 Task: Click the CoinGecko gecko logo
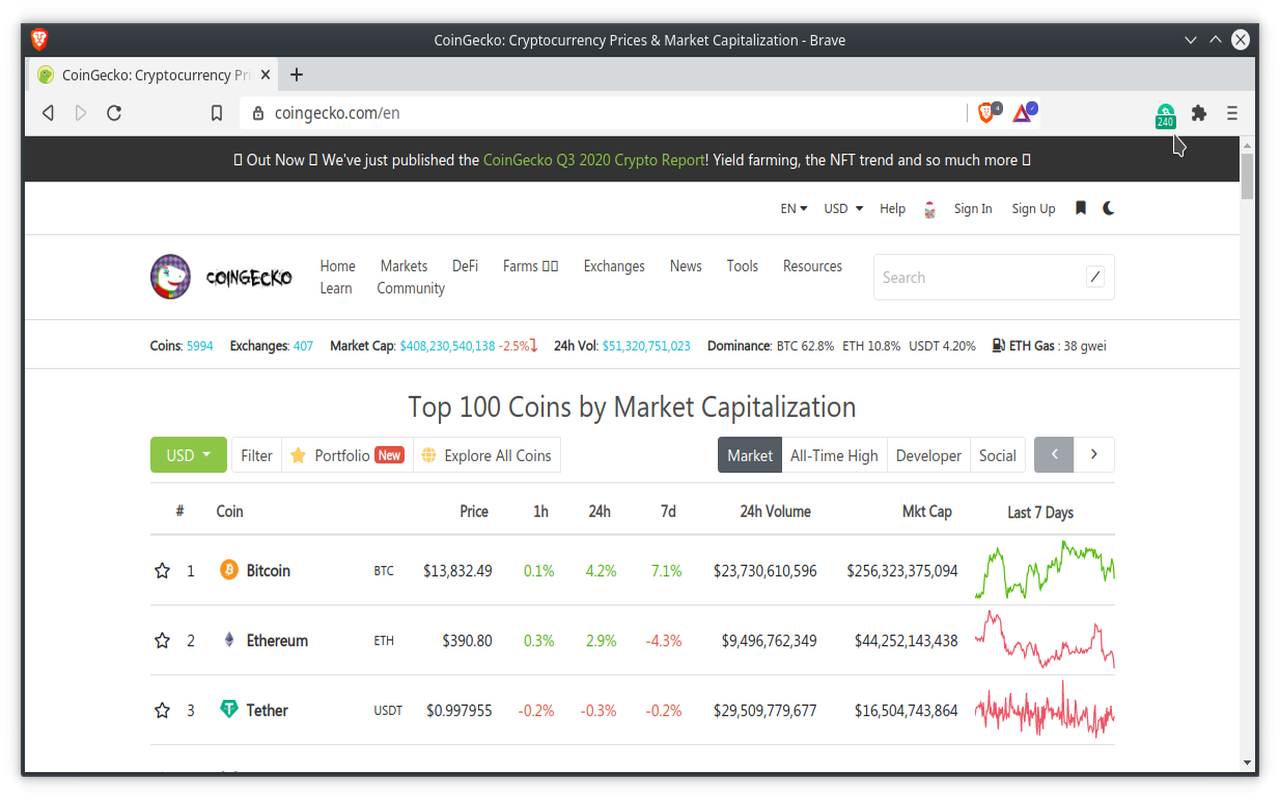click(221, 277)
